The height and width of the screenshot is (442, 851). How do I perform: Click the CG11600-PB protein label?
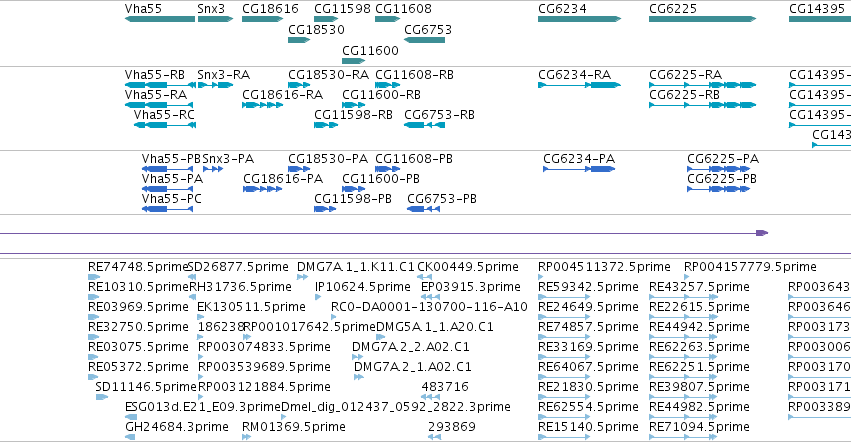(x=380, y=179)
